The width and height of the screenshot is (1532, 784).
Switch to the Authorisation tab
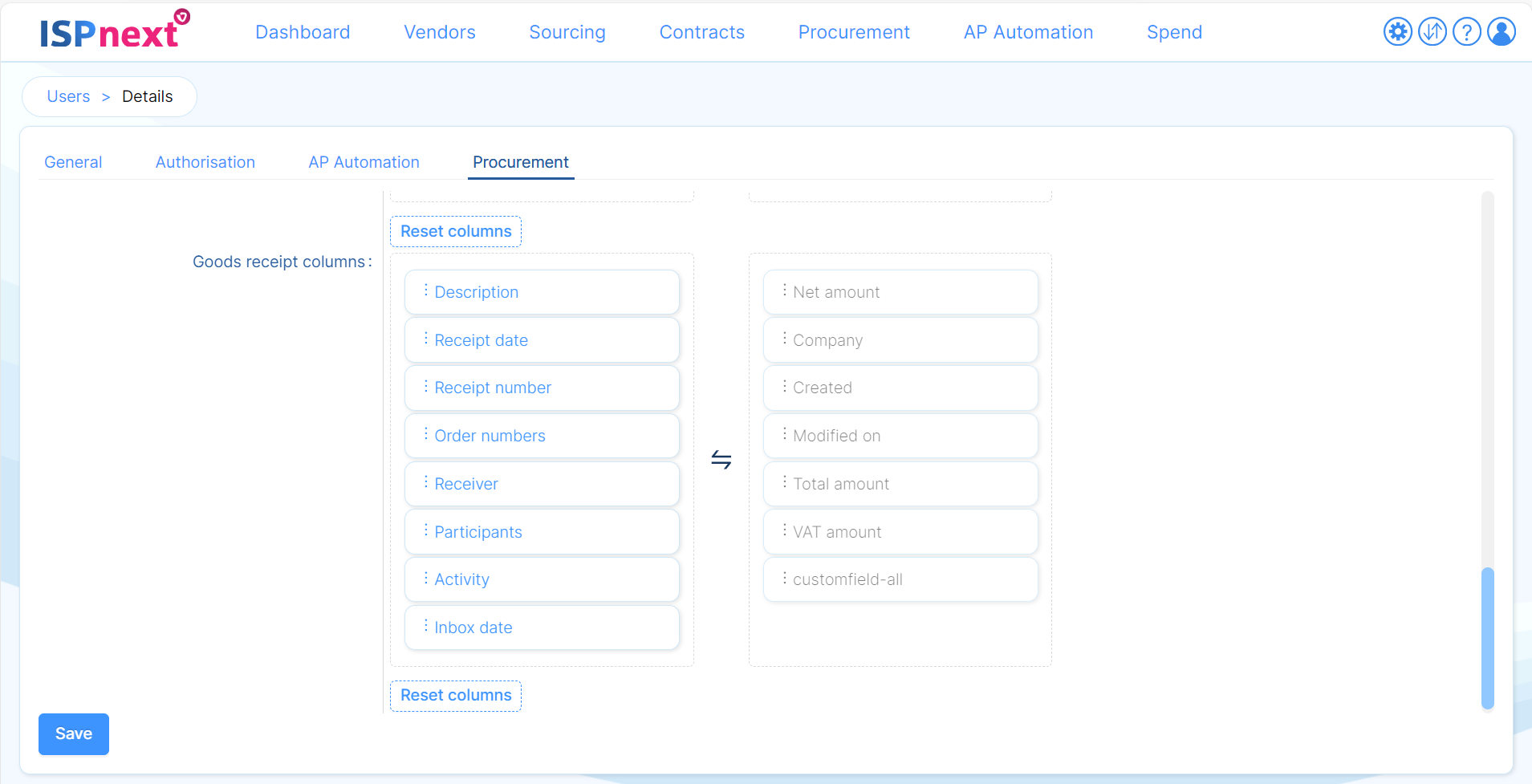point(205,162)
